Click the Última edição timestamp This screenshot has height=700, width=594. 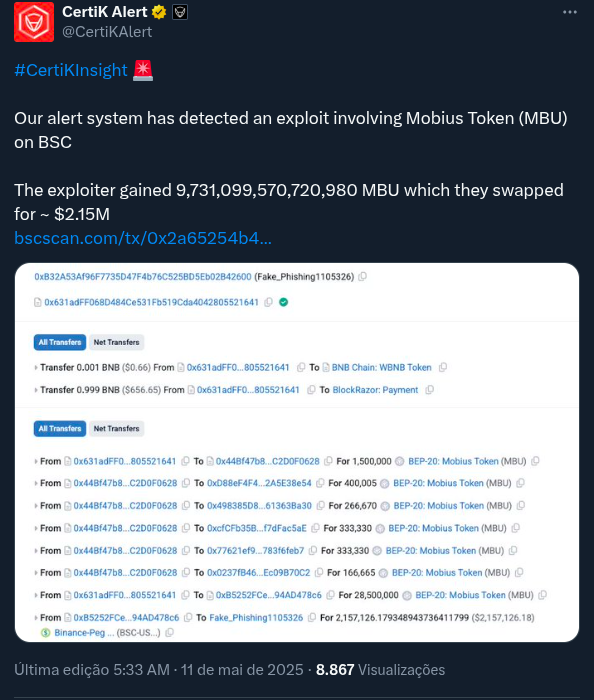[159, 670]
